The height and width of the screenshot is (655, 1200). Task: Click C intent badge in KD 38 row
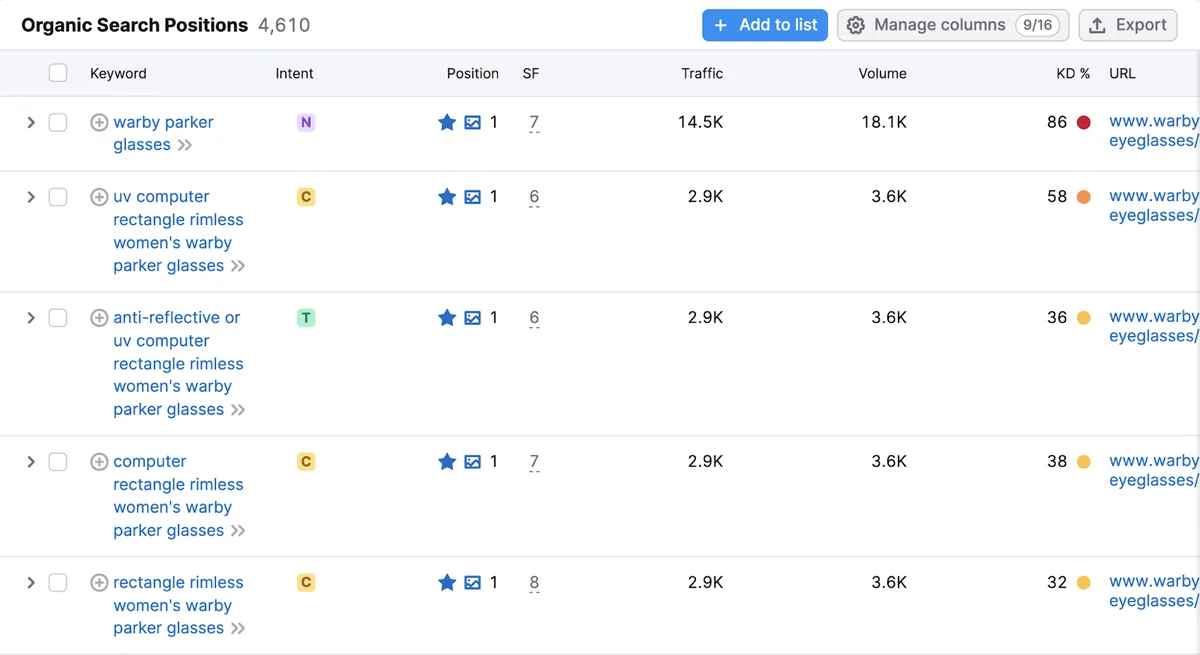pyautogui.click(x=306, y=462)
